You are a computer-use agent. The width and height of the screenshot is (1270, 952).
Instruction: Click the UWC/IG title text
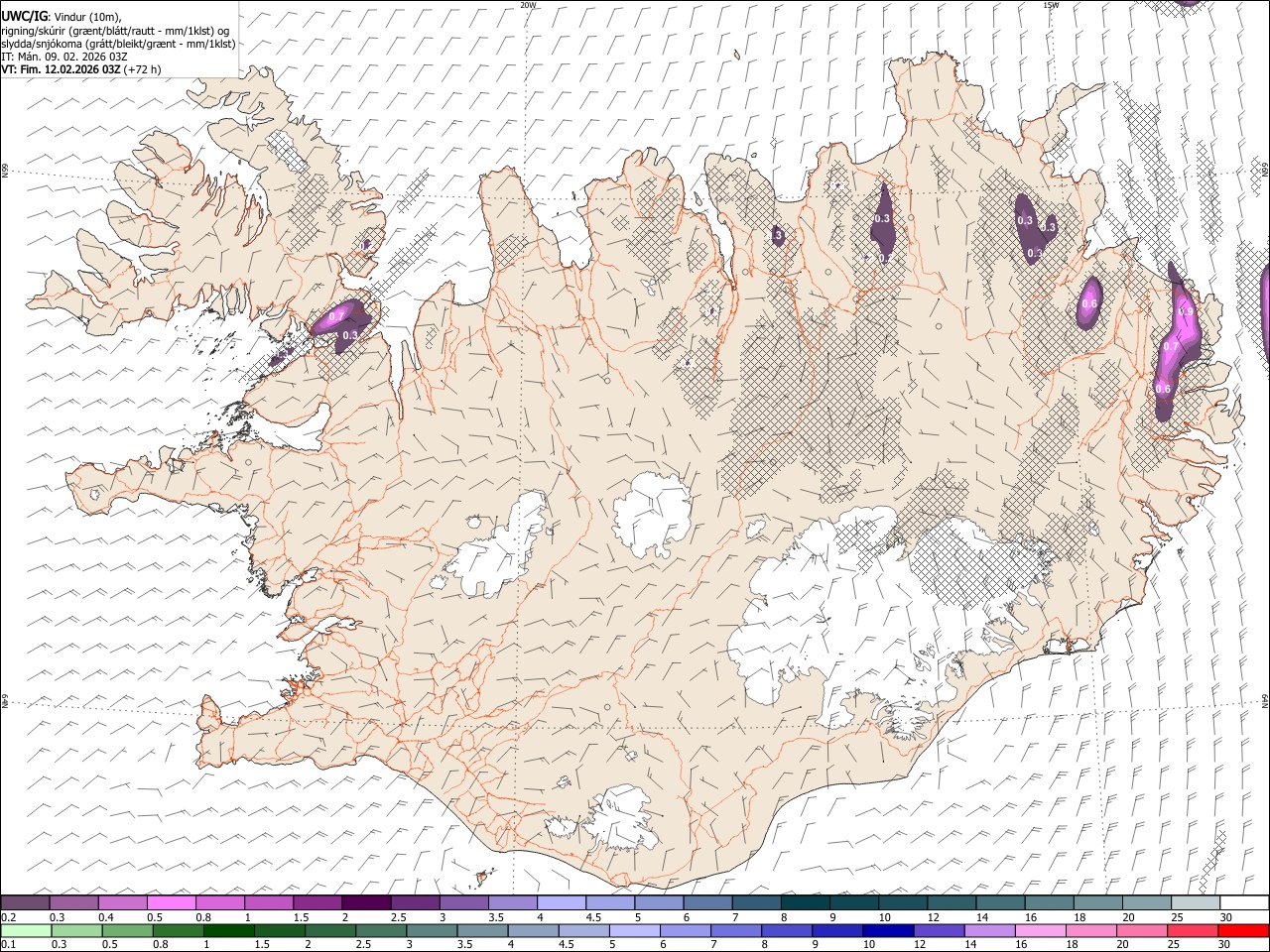coord(24,17)
